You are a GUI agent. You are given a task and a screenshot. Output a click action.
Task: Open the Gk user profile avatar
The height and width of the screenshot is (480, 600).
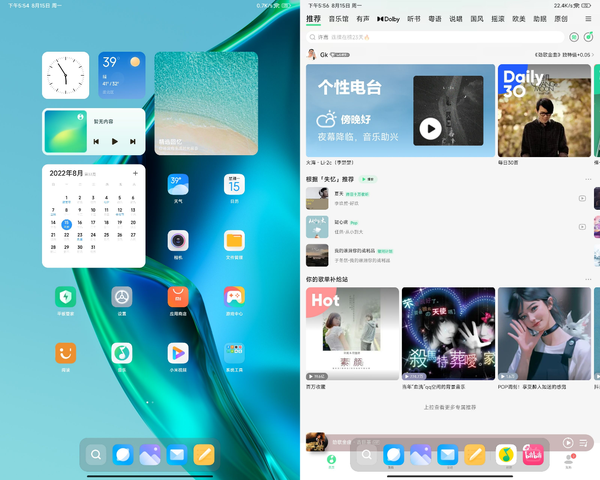[x=312, y=54]
